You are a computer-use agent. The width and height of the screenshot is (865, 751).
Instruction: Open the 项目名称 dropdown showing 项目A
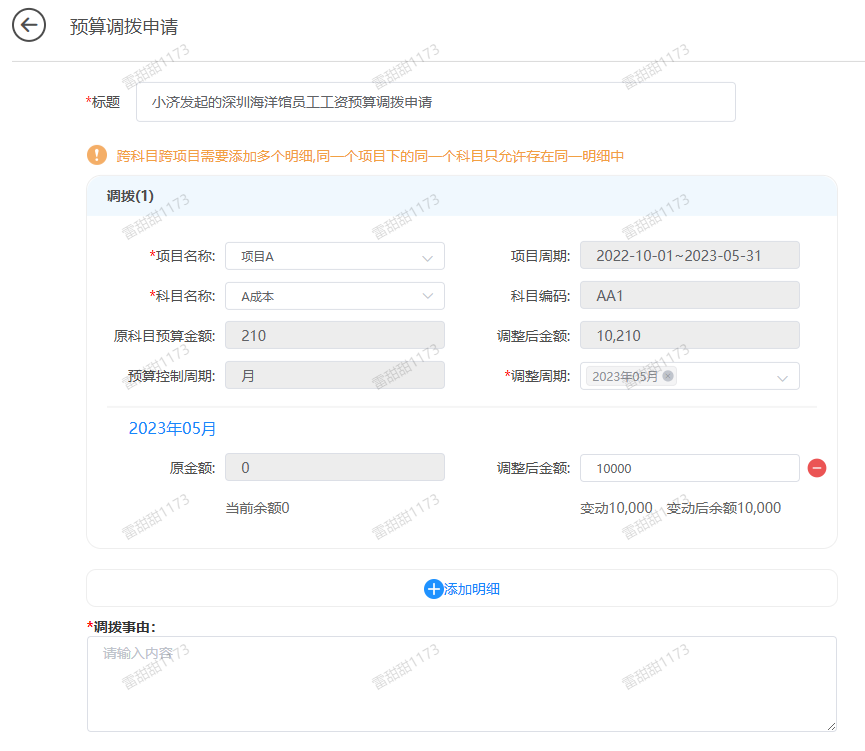pos(335,256)
